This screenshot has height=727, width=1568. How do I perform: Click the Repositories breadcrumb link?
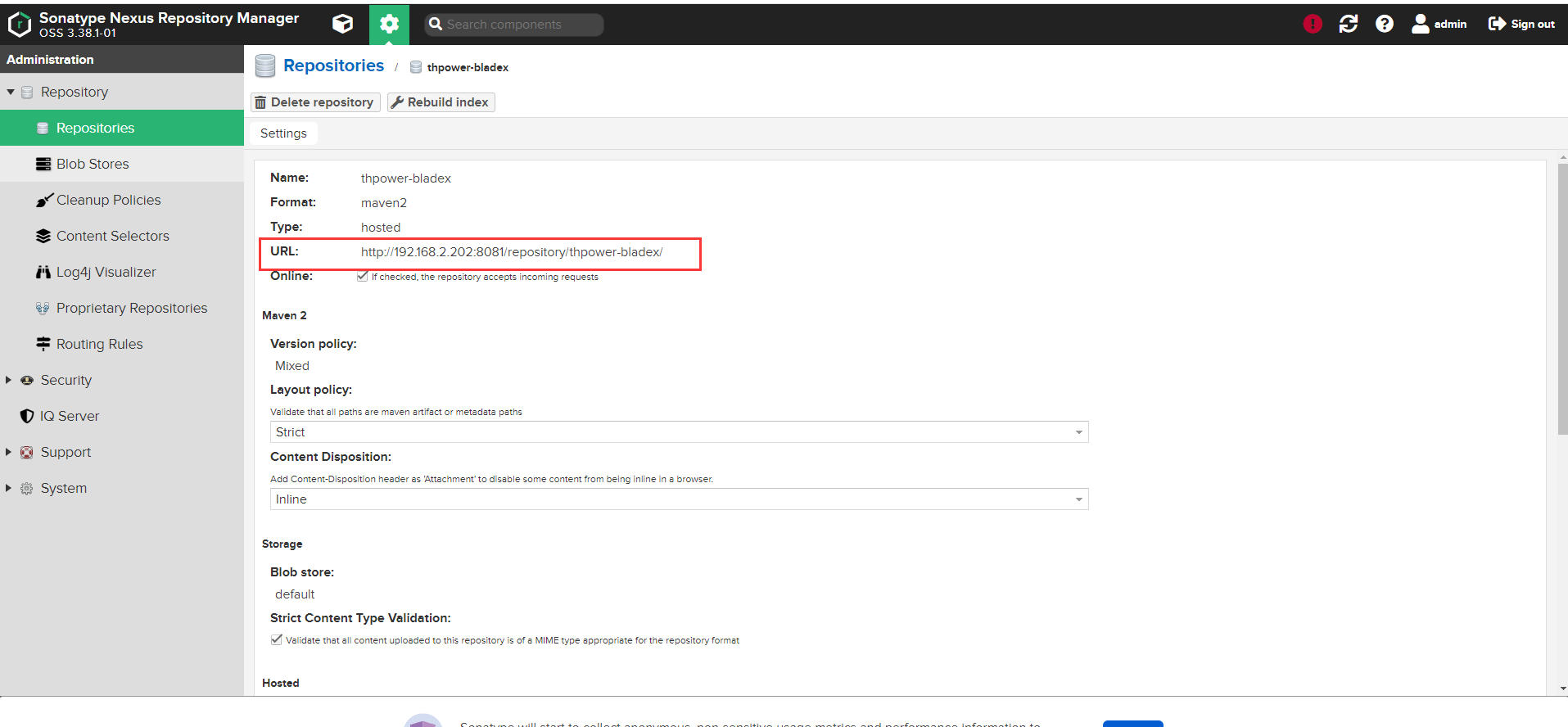point(333,65)
